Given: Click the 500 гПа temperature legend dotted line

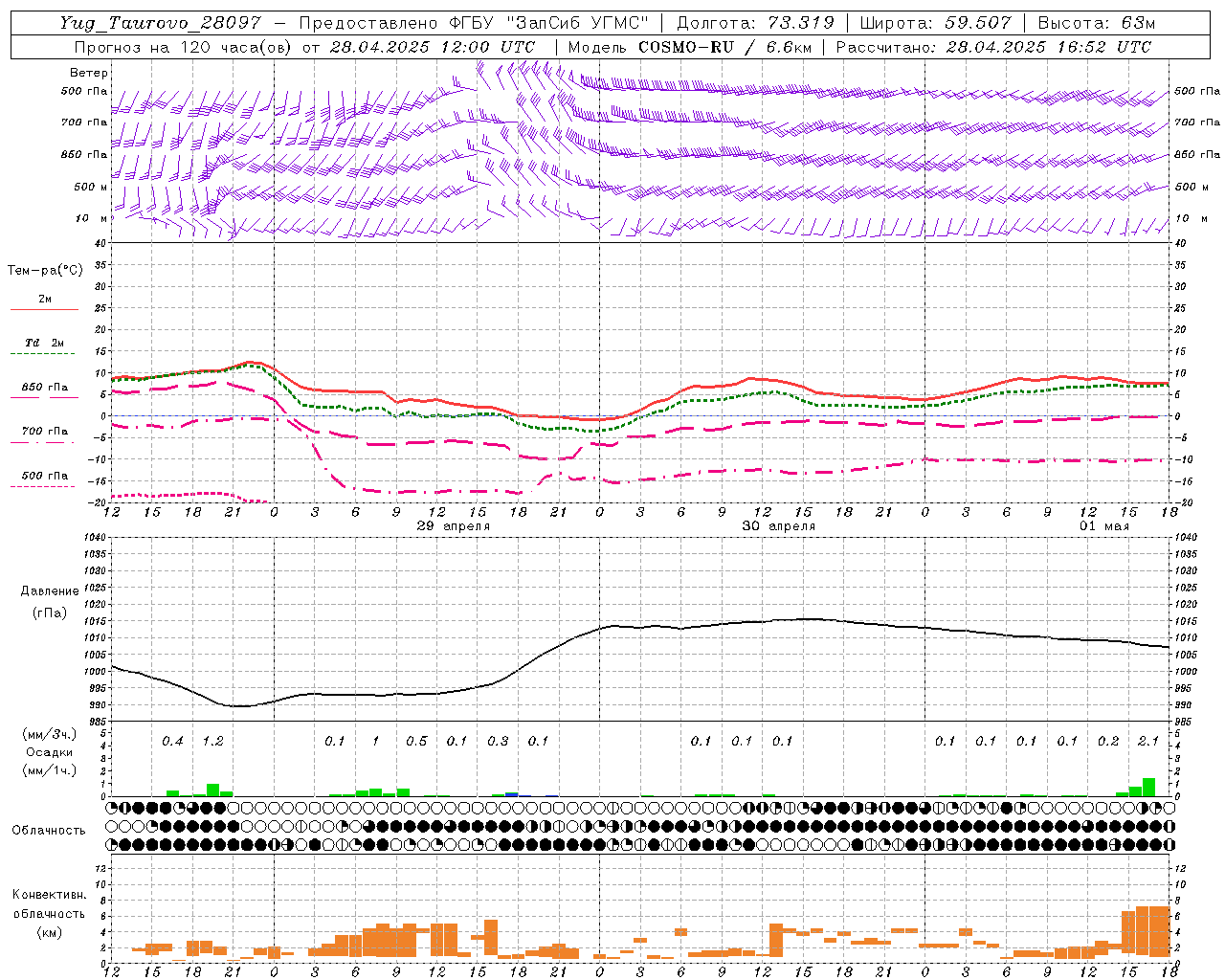Looking at the screenshot, I should pos(44,486).
